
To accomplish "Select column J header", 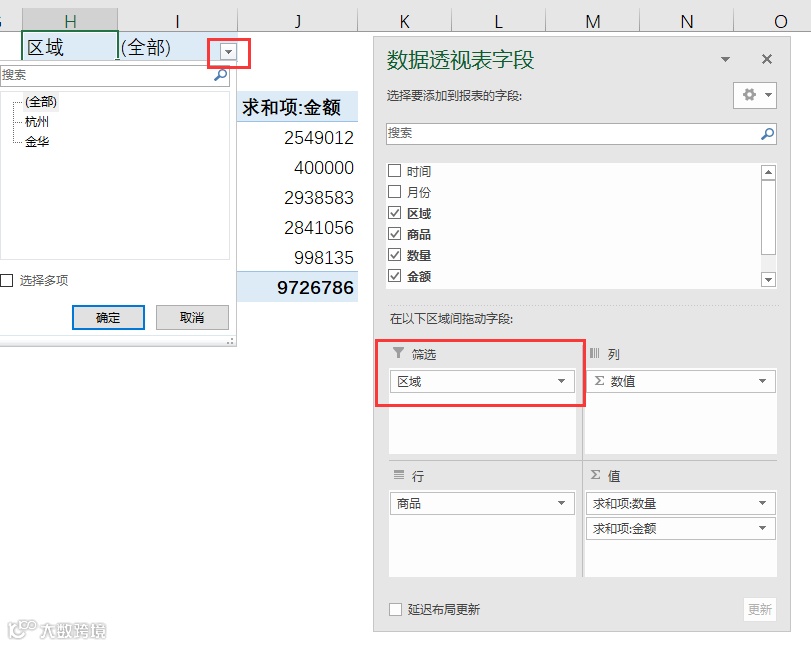I will coord(297,21).
